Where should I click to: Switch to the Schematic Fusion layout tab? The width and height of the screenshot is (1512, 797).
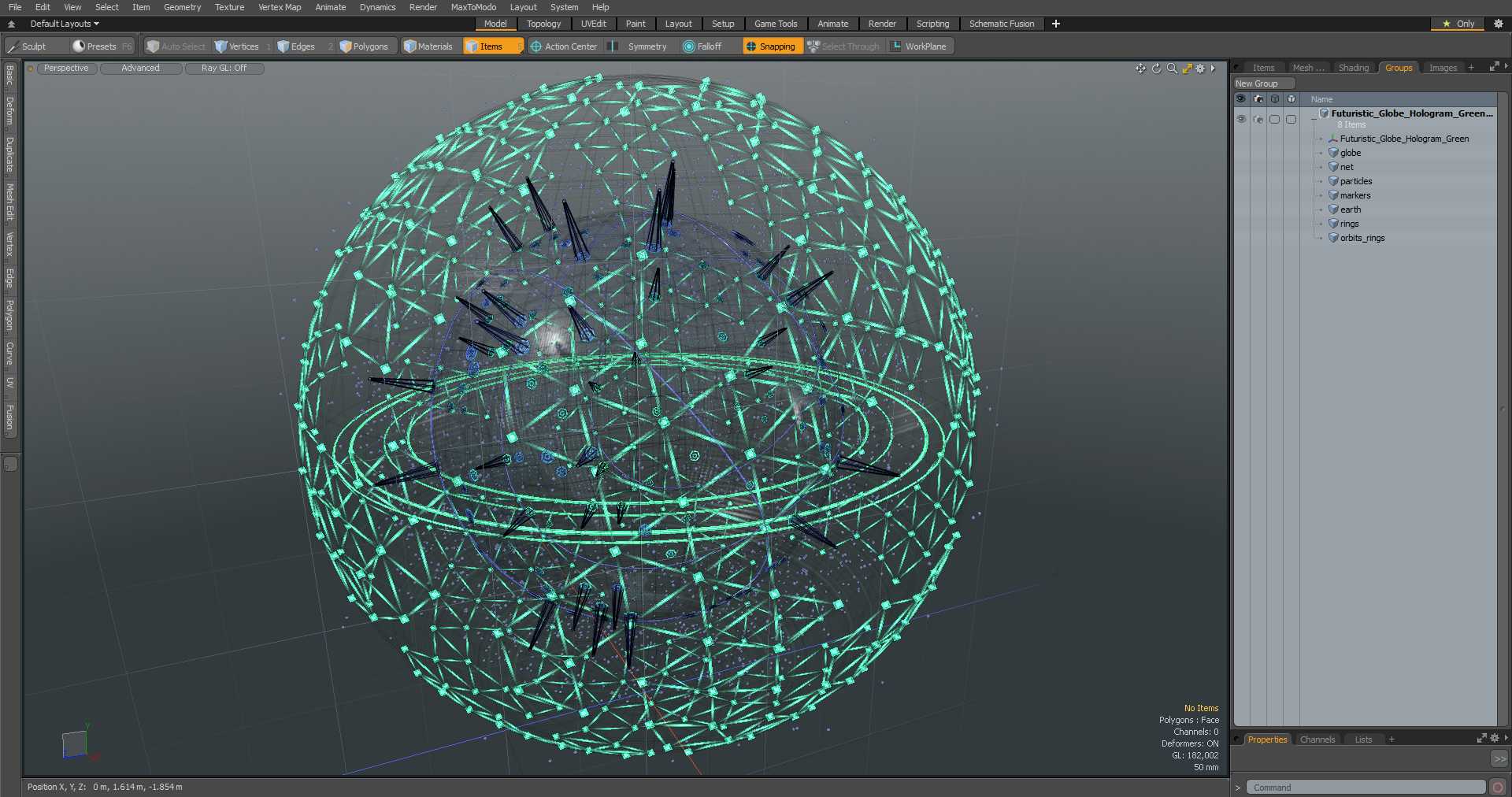click(1002, 24)
